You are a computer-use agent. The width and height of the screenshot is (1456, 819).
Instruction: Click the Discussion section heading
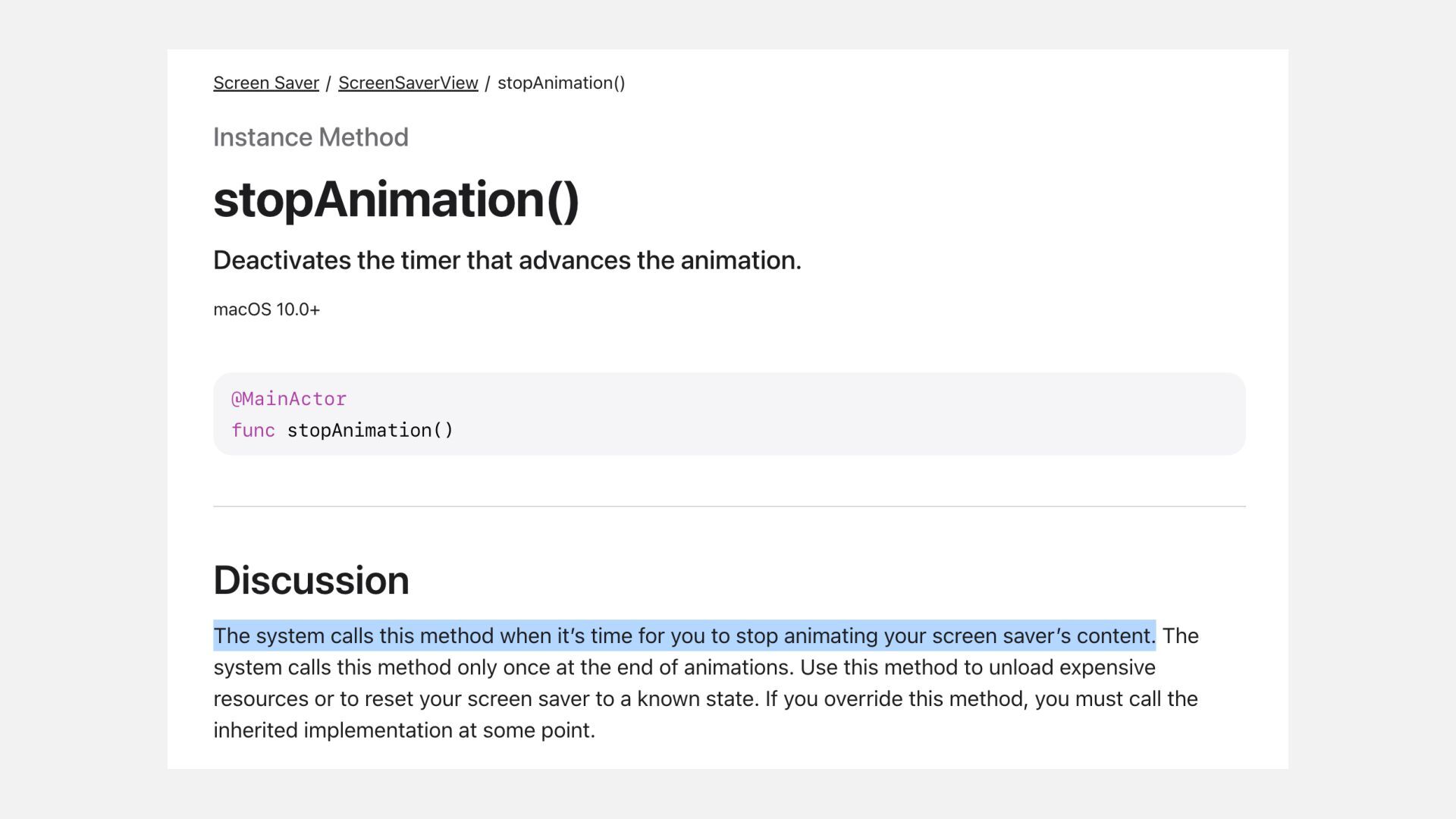click(x=311, y=580)
